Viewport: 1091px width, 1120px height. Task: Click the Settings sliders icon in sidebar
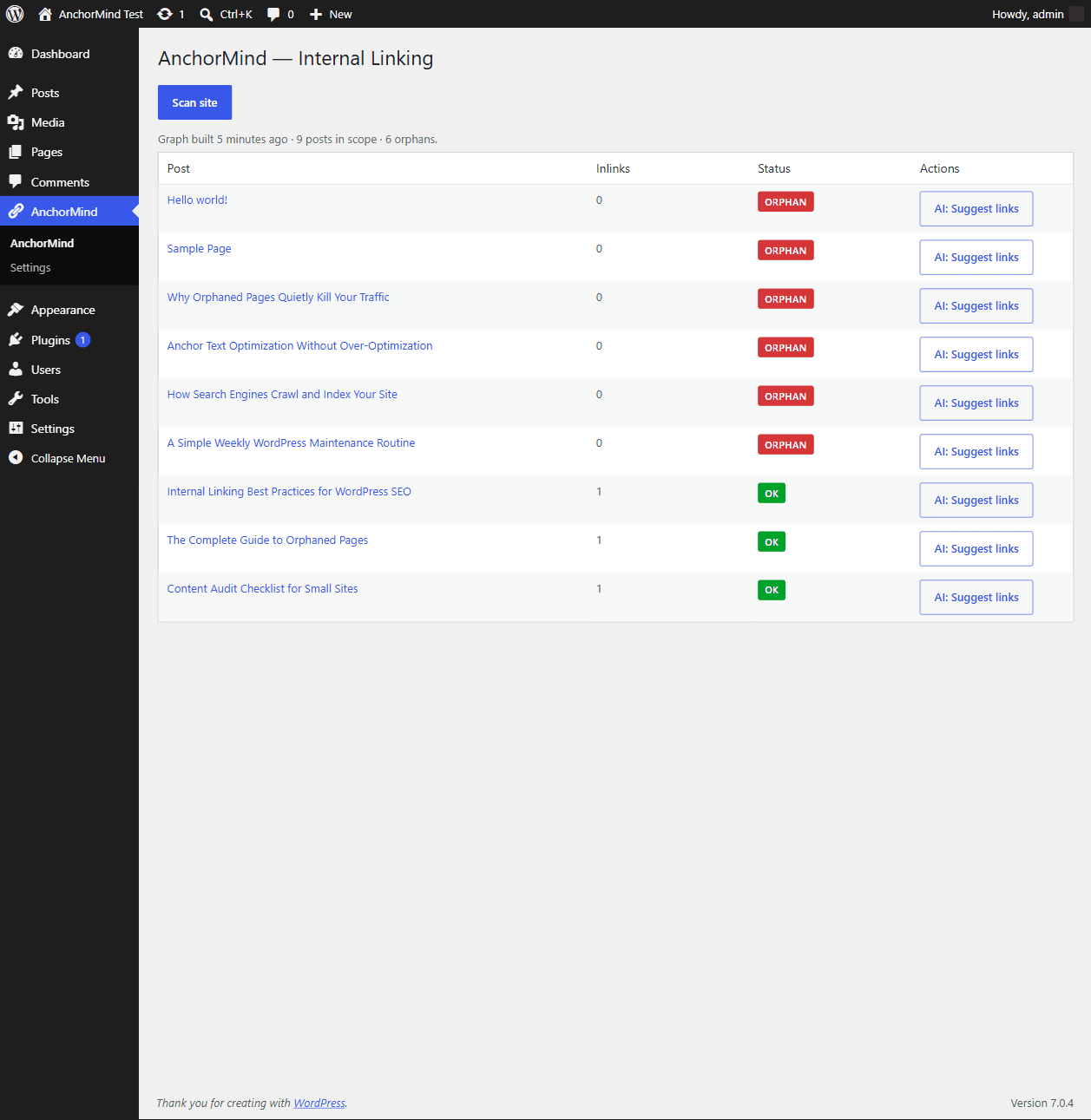coord(16,429)
